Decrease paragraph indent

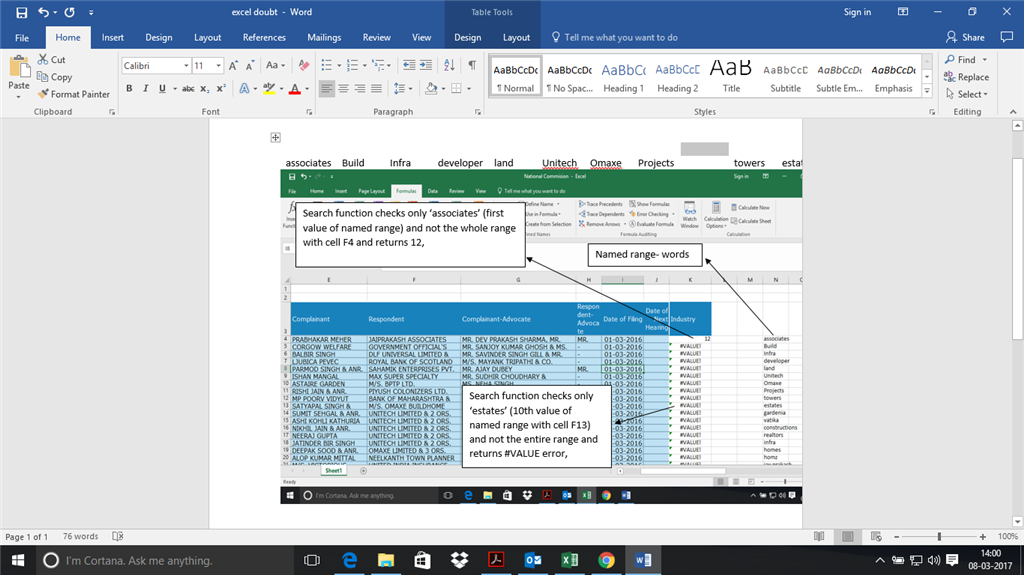click(x=409, y=65)
